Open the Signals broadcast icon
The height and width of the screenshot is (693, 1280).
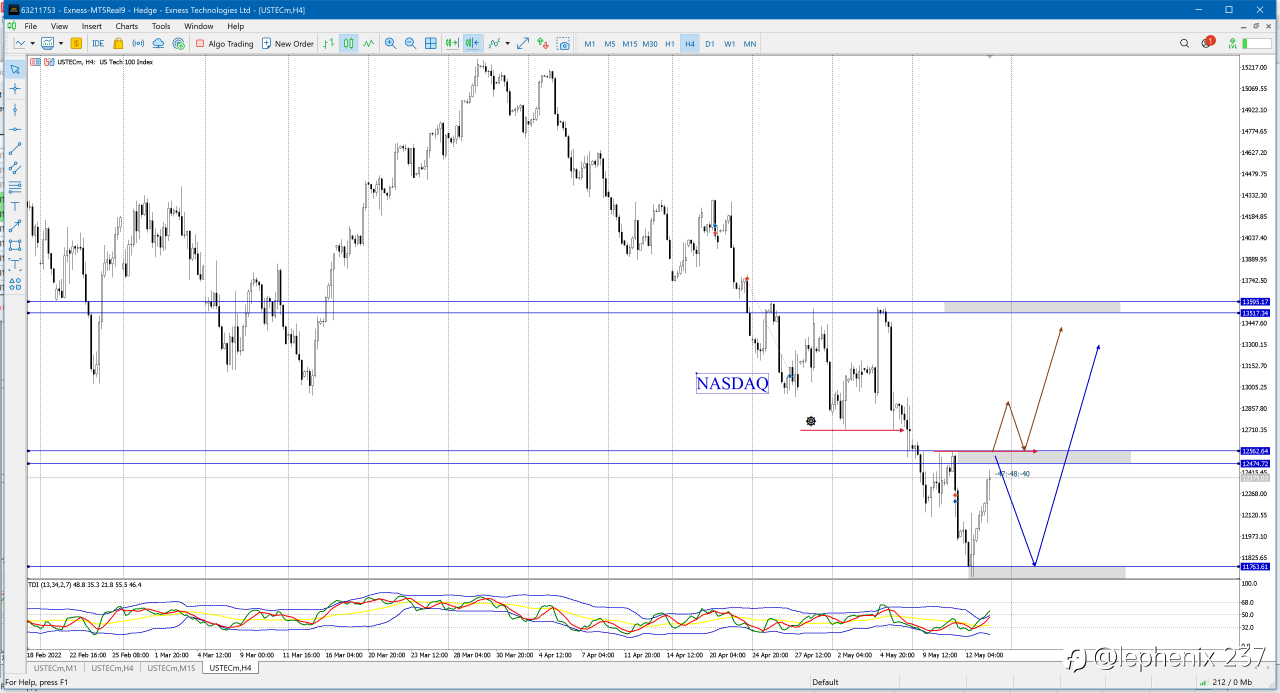click(x=138, y=44)
